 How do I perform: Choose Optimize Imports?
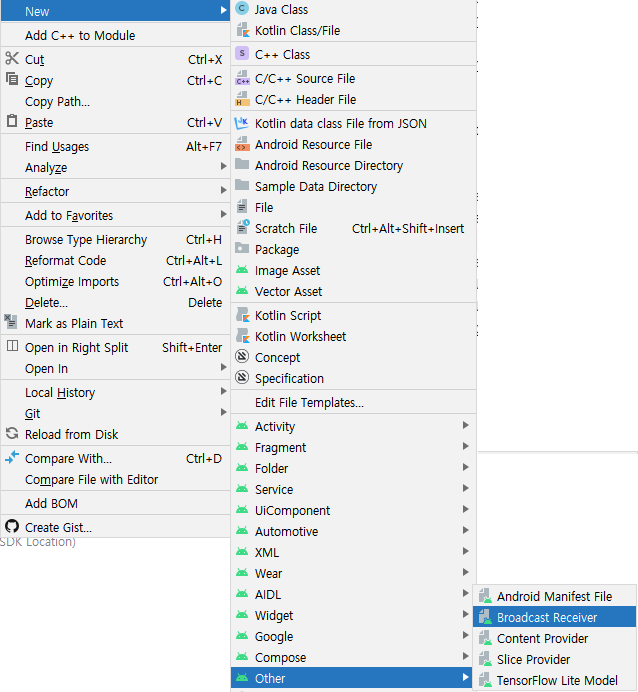click(116, 282)
